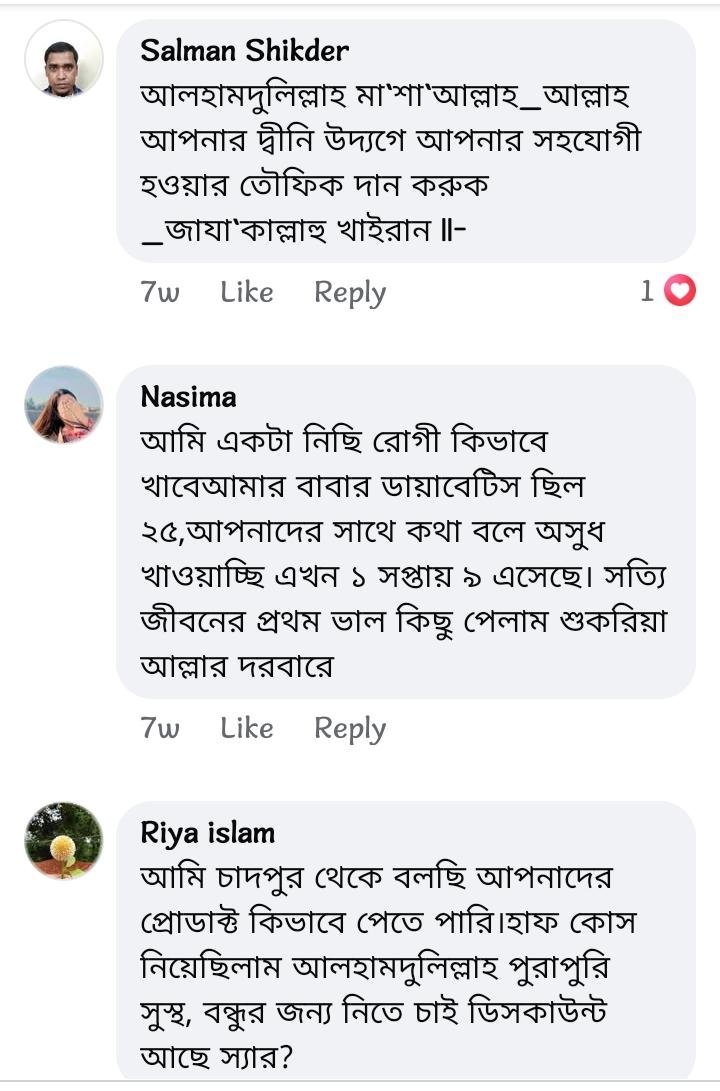This screenshot has height=1091, width=720.
Task: Tap the first line of Salman Shikder's comment
Action: pyautogui.click(x=385, y=98)
